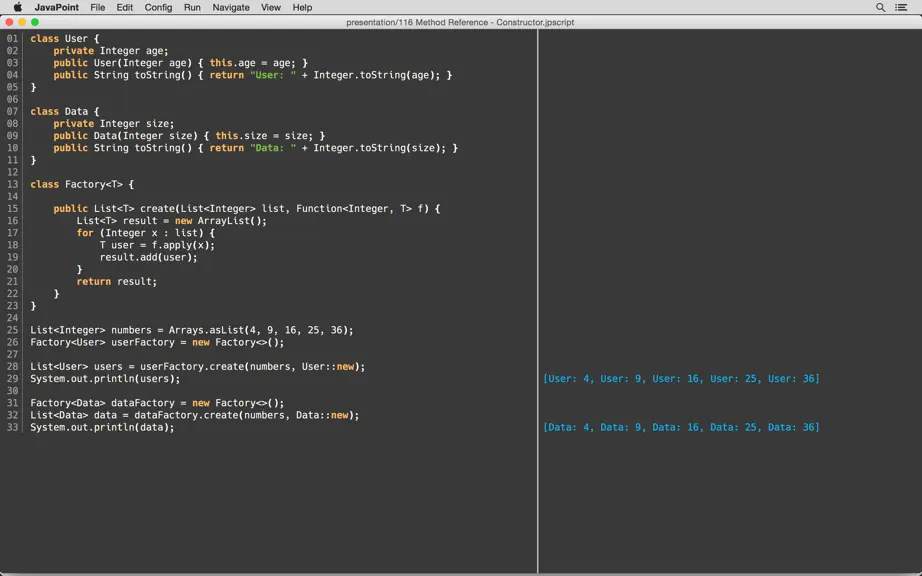Close the window with red button
The height and width of the screenshot is (576, 922).
[x=9, y=22]
